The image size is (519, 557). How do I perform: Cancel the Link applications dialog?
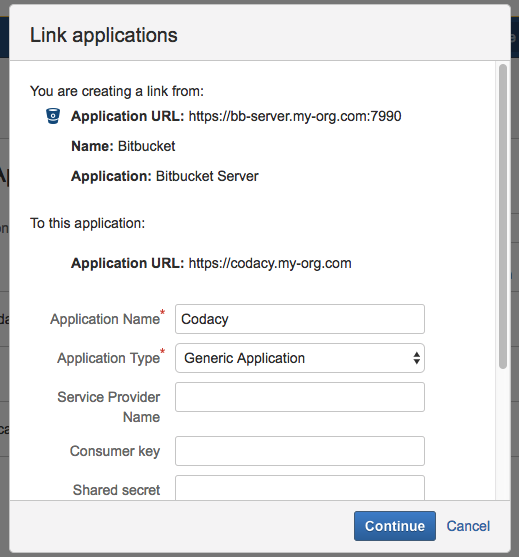[x=468, y=526]
